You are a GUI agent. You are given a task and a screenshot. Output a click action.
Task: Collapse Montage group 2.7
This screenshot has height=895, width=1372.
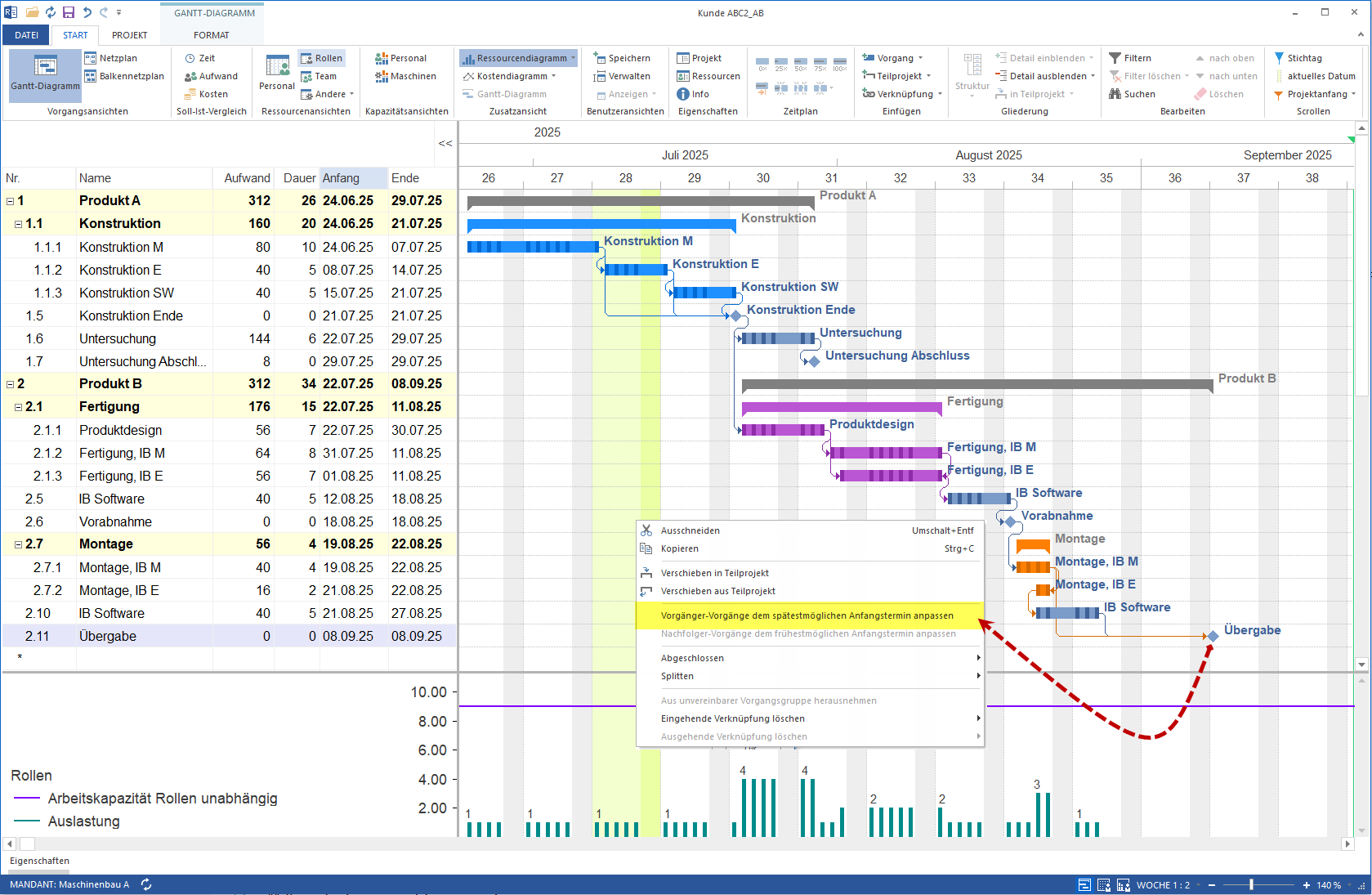(18, 544)
